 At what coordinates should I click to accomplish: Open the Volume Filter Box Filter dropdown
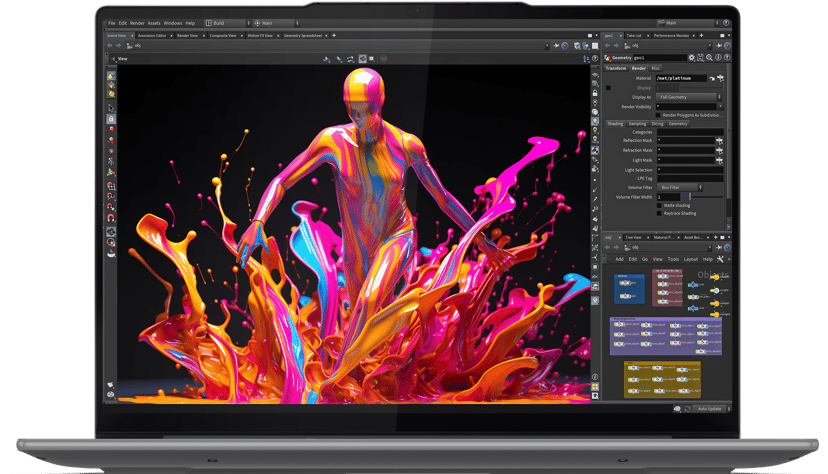(680, 187)
